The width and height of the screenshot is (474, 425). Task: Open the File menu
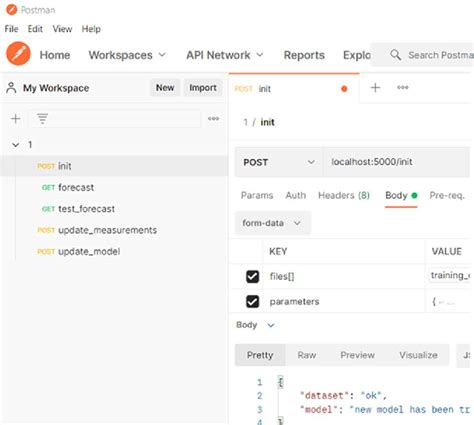[x=11, y=29]
